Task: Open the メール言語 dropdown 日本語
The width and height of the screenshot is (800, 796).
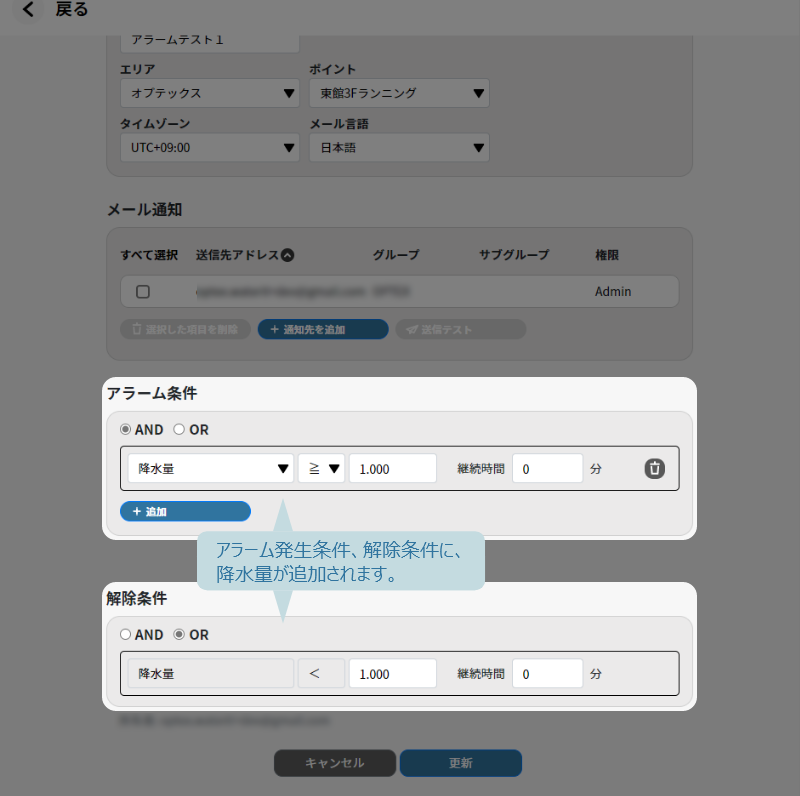Action: pos(399,147)
